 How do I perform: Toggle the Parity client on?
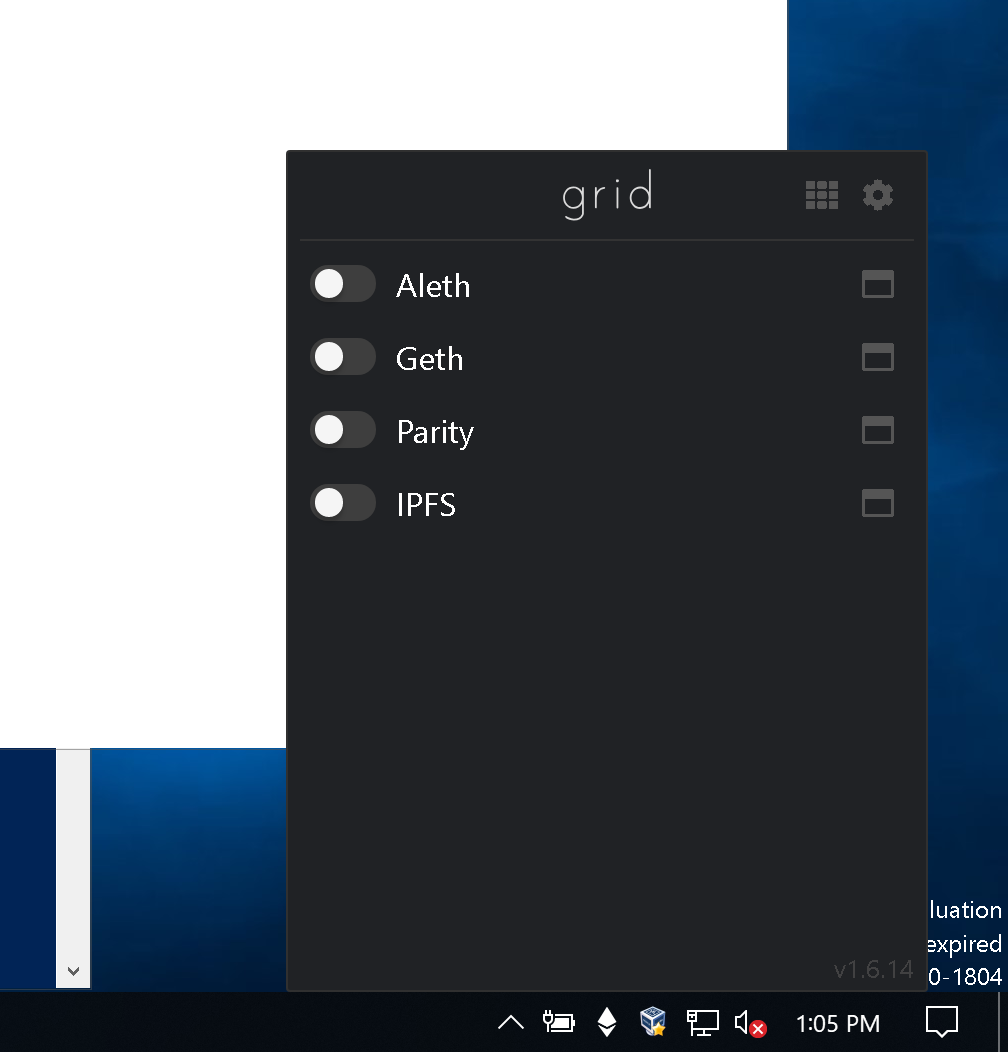343,430
